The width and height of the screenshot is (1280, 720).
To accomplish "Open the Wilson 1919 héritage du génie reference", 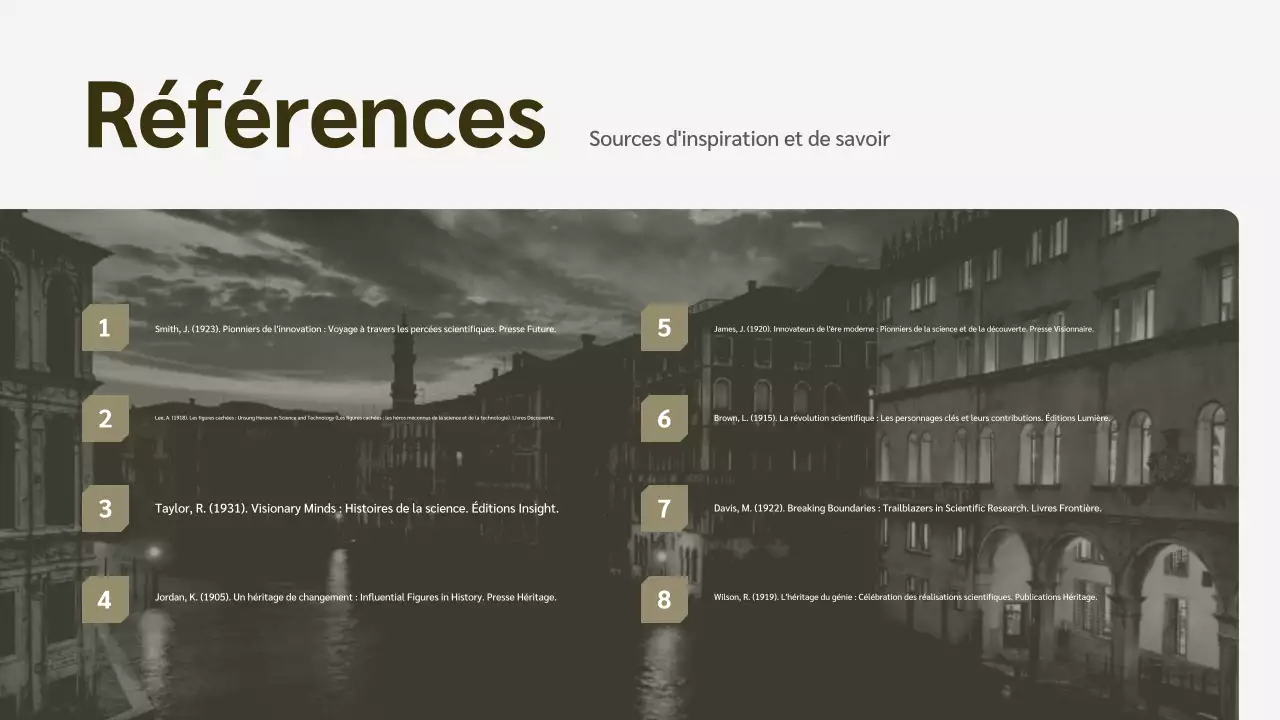I will coord(905,597).
